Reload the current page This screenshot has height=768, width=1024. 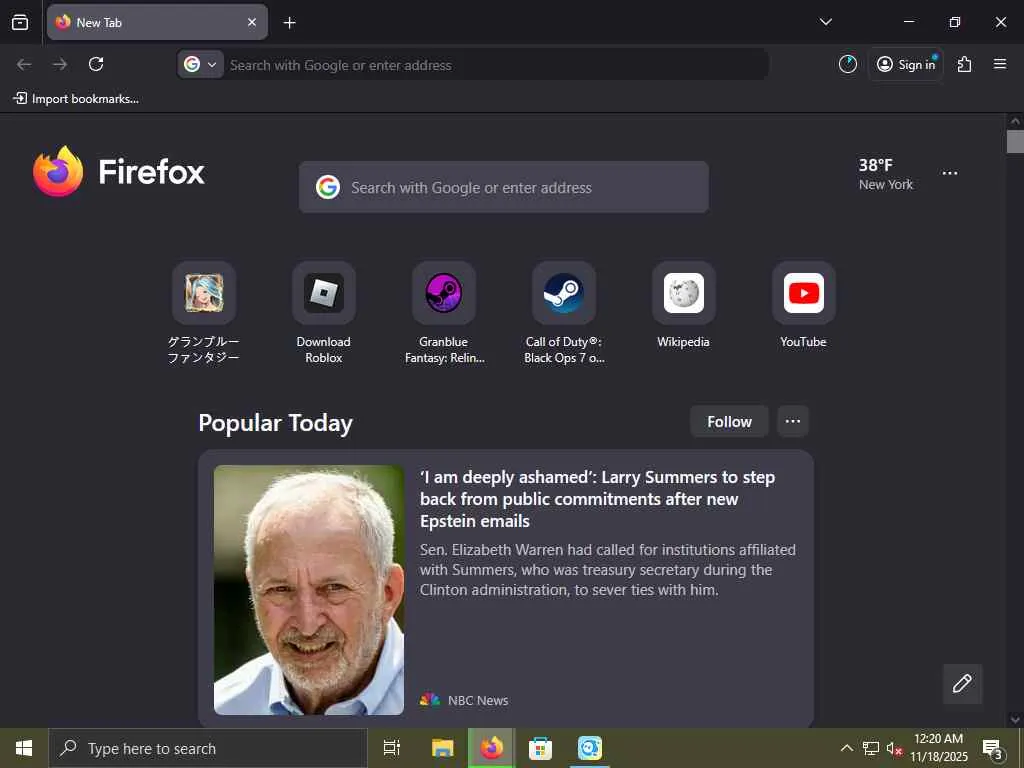(96, 64)
